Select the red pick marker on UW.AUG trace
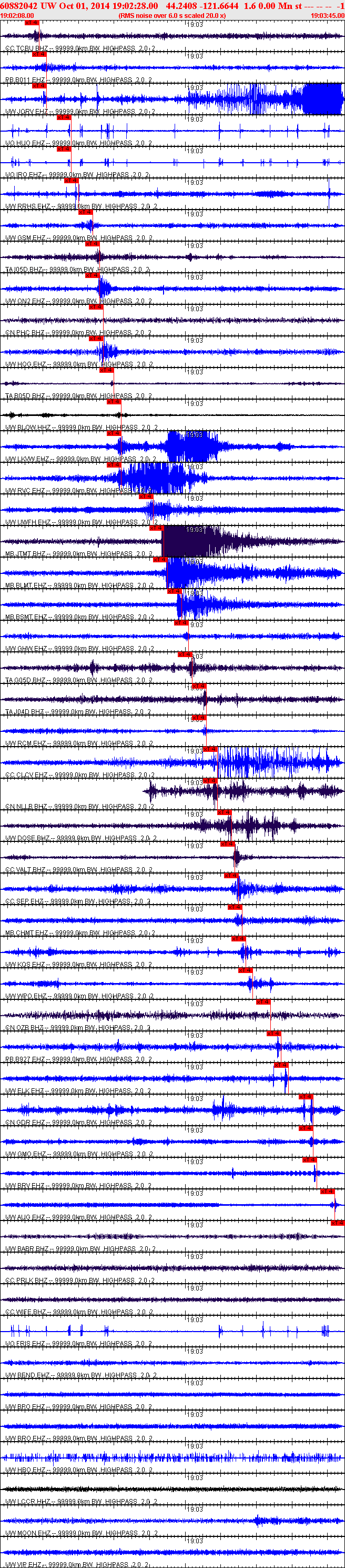The width and height of the screenshot is (345, 1568). [327, 1191]
